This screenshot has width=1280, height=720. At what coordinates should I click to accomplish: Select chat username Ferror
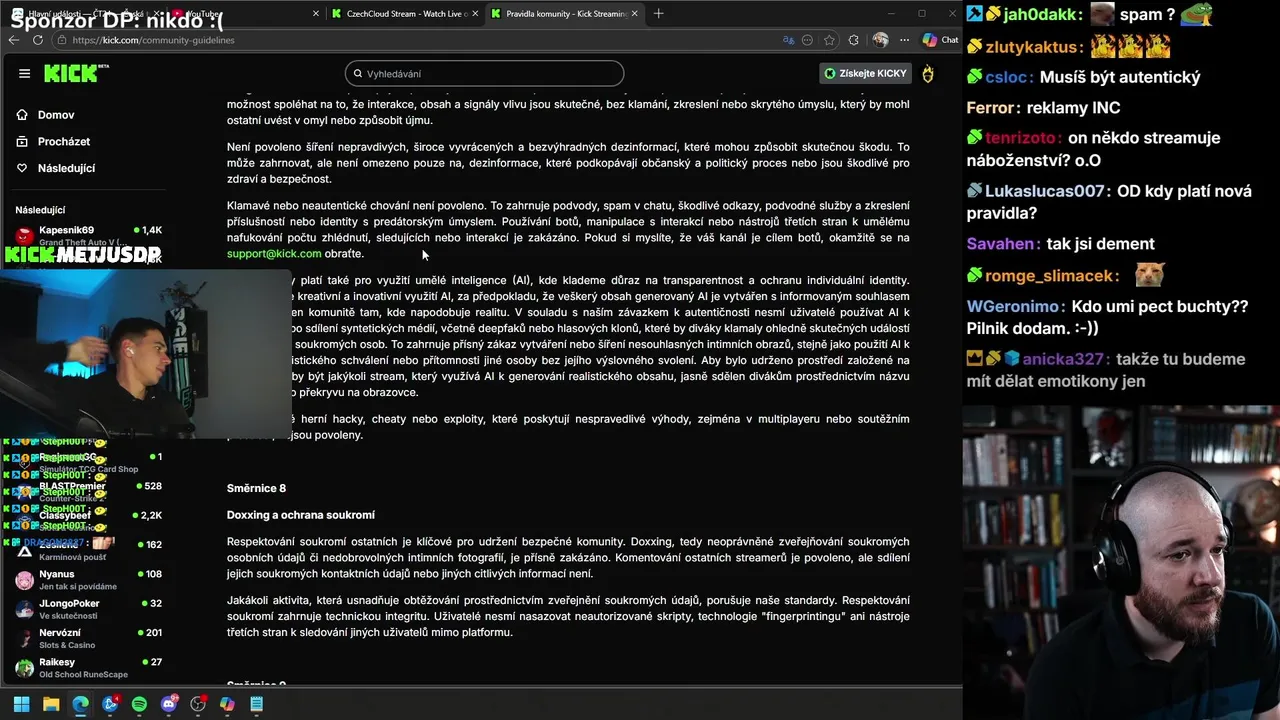989,107
